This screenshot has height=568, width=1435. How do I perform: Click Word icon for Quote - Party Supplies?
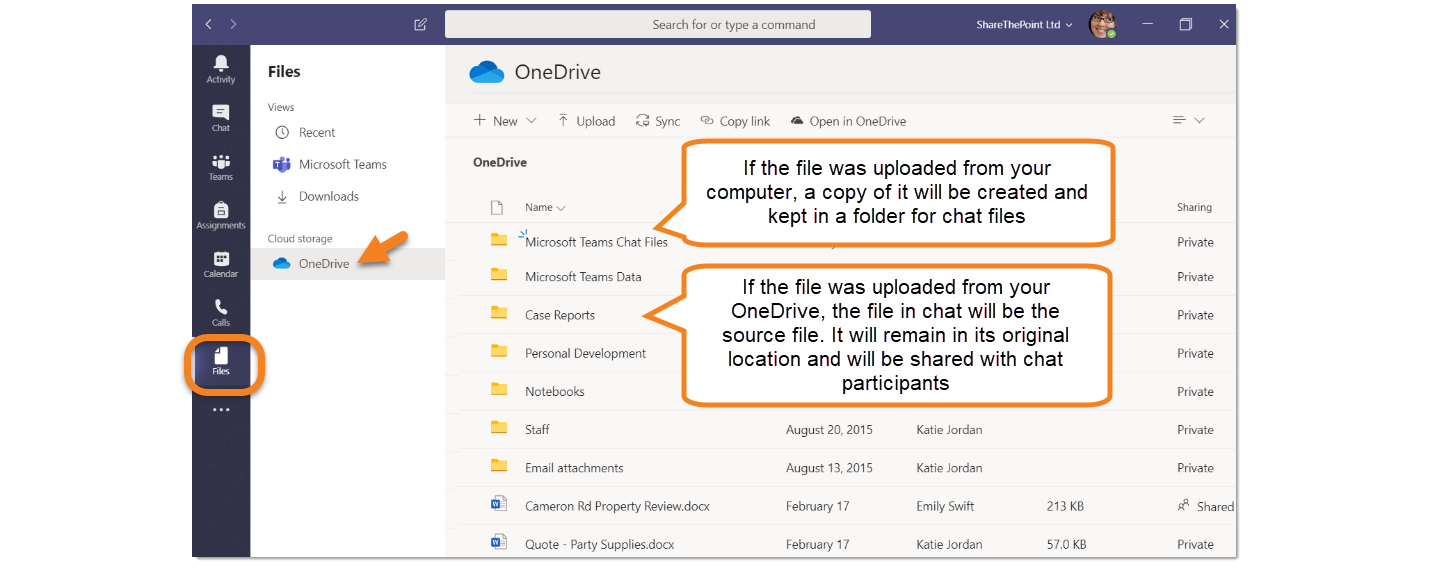[x=499, y=542]
